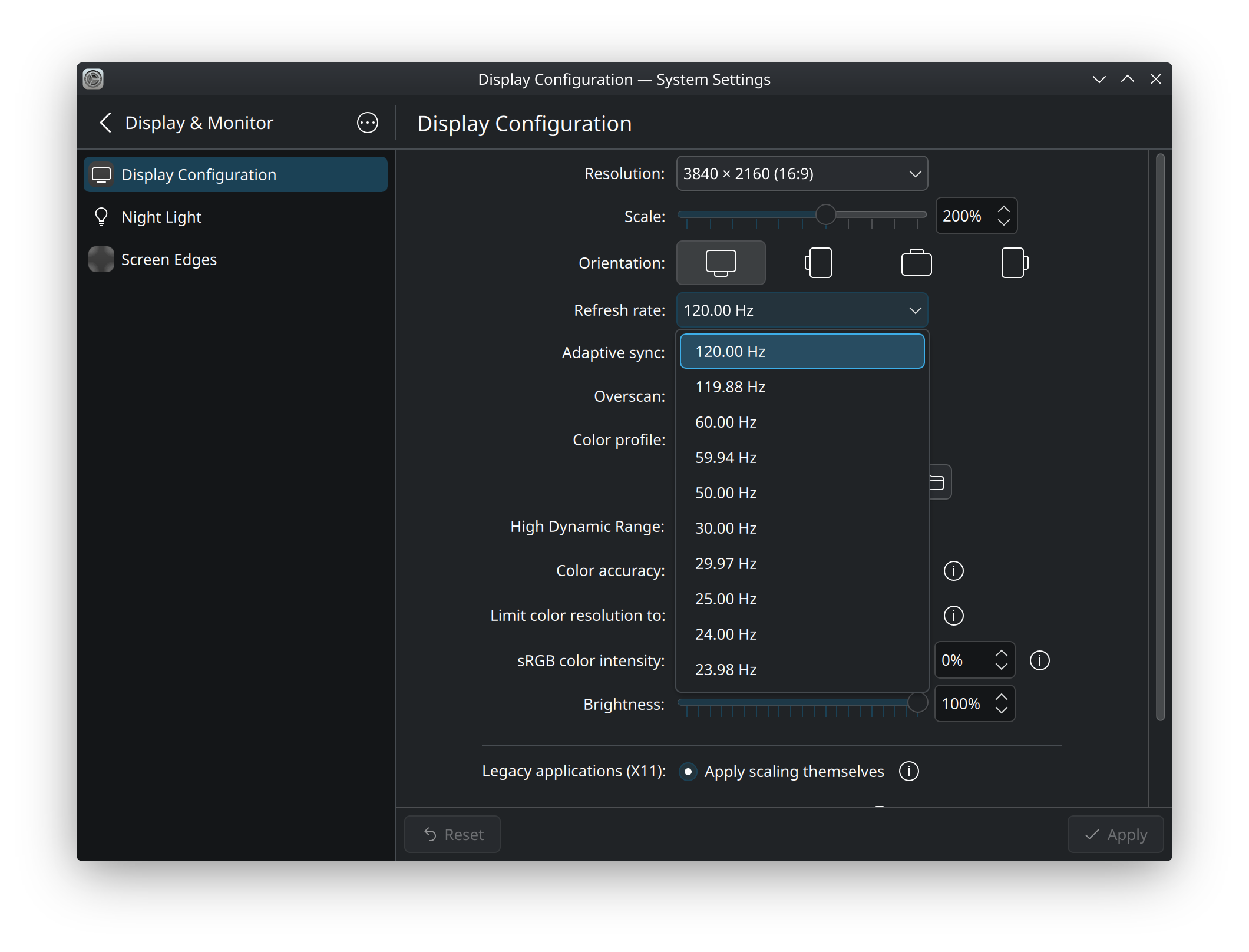Go back using the Display & Monitor arrow
The width and height of the screenshot is (1249, 952).
coord(105,123)
